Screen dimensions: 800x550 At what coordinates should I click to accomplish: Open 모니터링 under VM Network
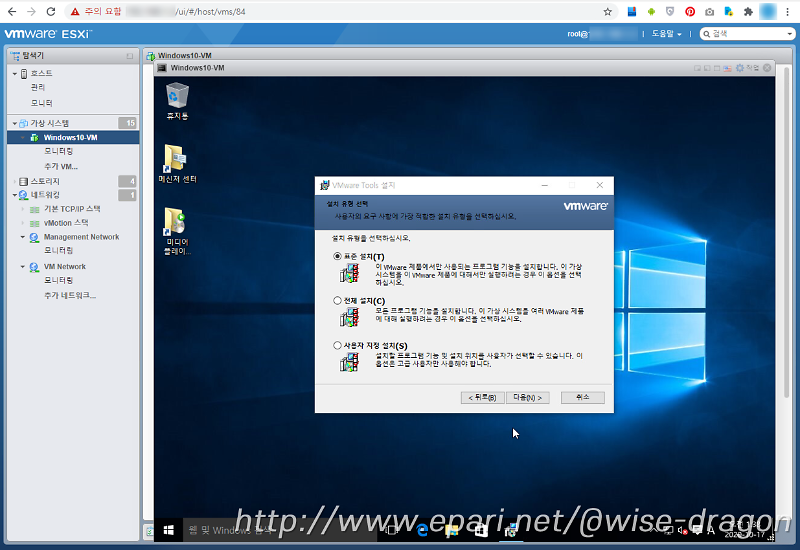point(59,280)
